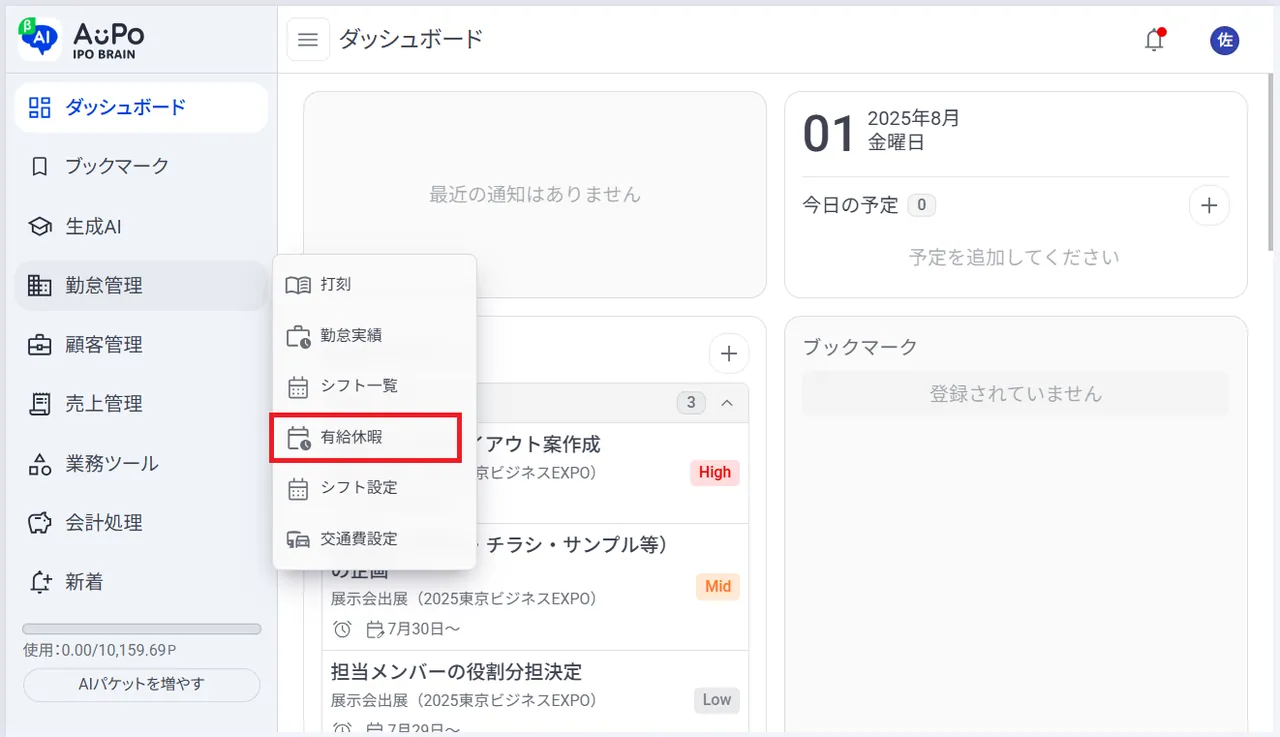Screen dimensions: 1280x737
Task: Click the 売上管理 receipt icon
Action: click(x=39, y=404)
